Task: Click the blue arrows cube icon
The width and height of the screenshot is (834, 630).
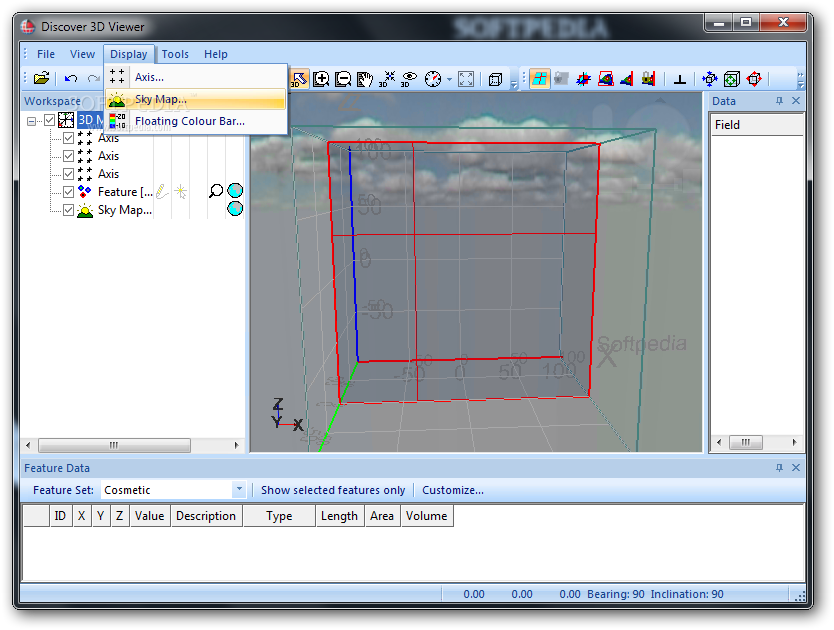Action: tap(710, 79)
